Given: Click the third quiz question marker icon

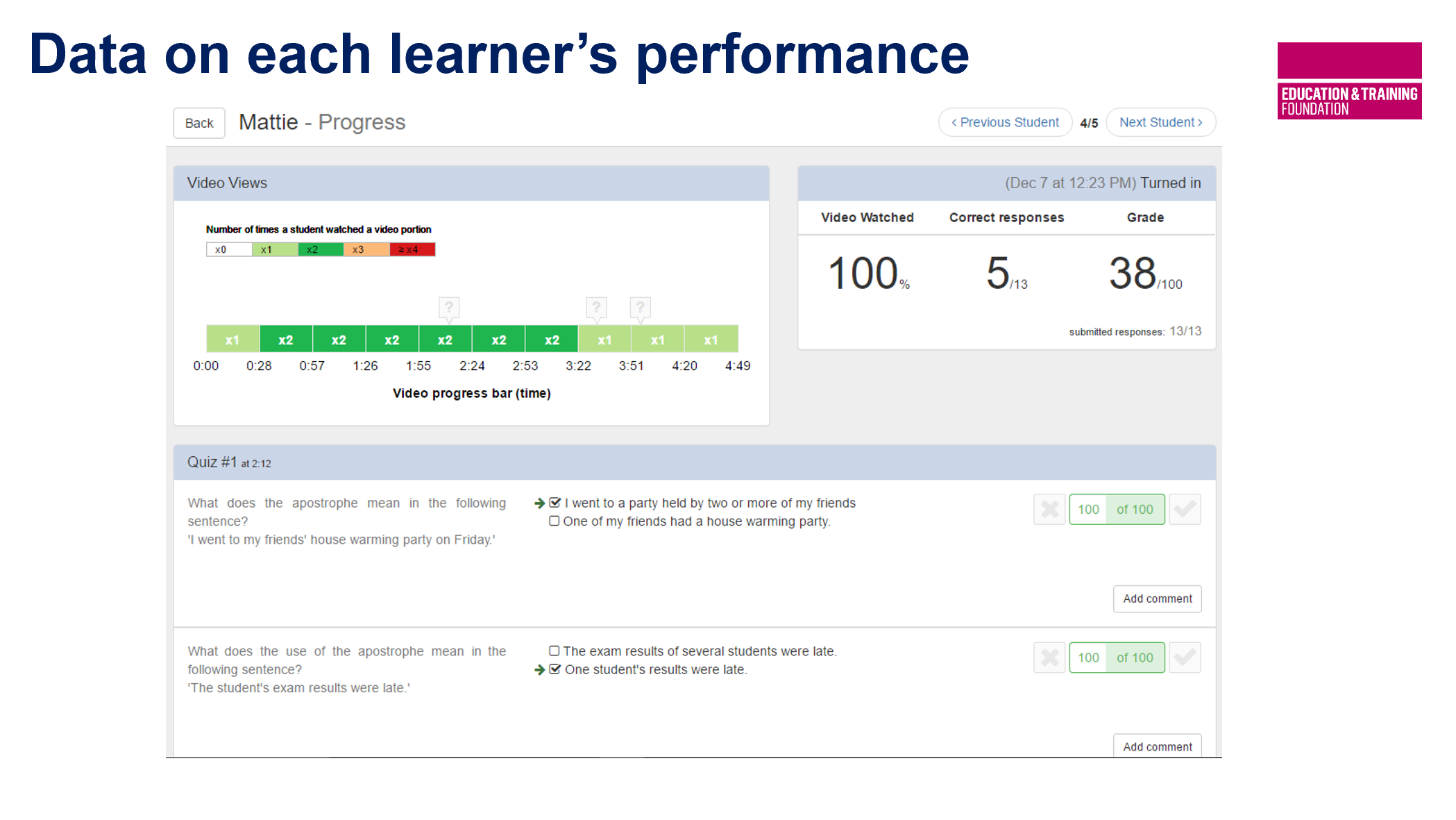Looking at the screenshot, I should [x=640, y=308].
